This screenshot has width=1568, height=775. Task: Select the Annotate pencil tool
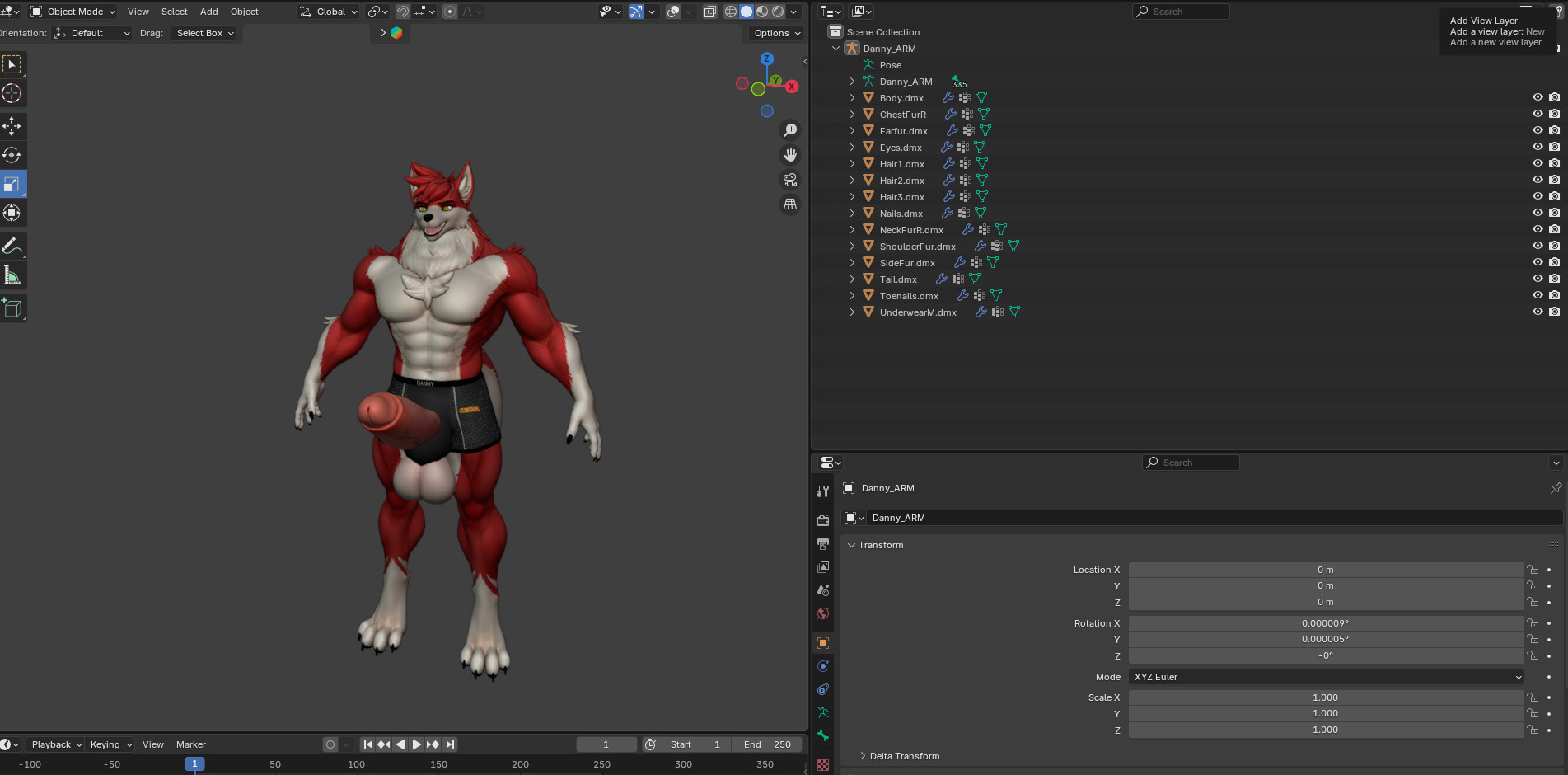coord(12,246)
